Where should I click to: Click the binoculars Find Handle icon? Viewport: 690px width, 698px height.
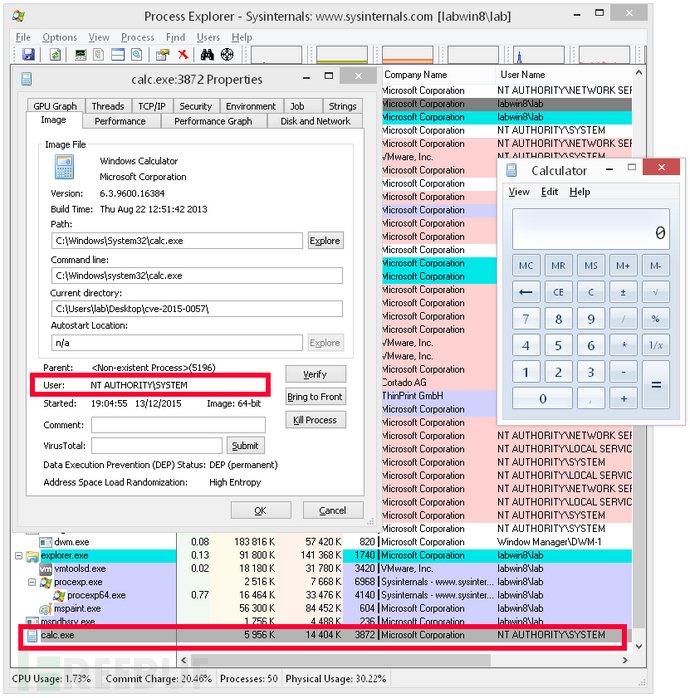pos(207,55)
